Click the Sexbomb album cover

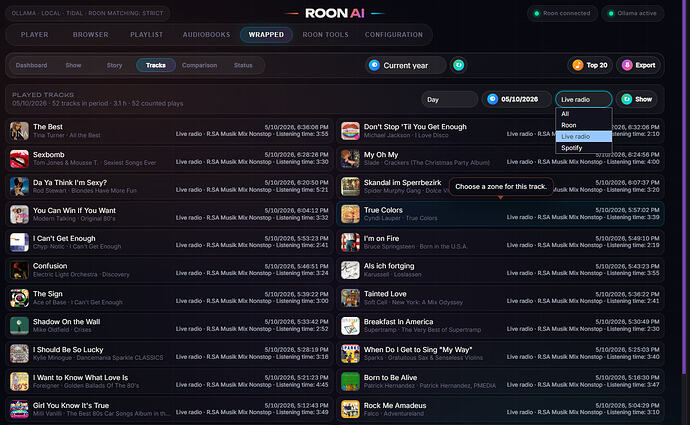[x=19, y=159]
